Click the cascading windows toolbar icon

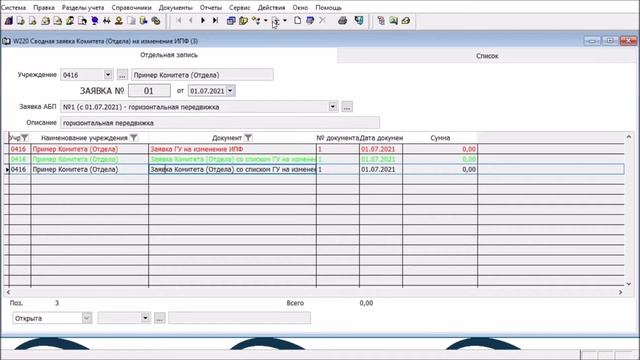tap(231, 20)
